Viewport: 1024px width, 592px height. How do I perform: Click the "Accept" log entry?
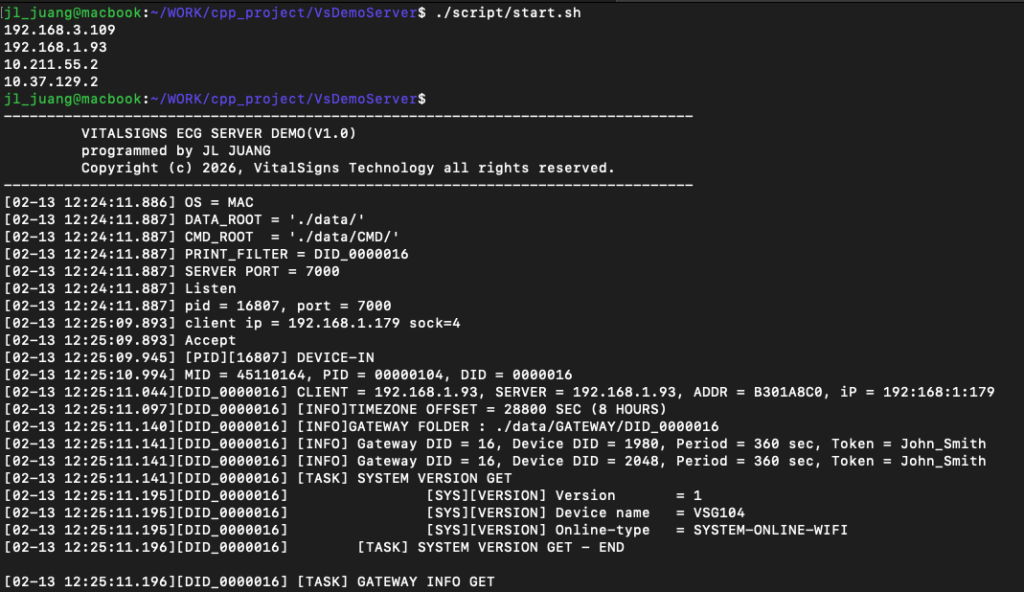click(x=211, y=340)
